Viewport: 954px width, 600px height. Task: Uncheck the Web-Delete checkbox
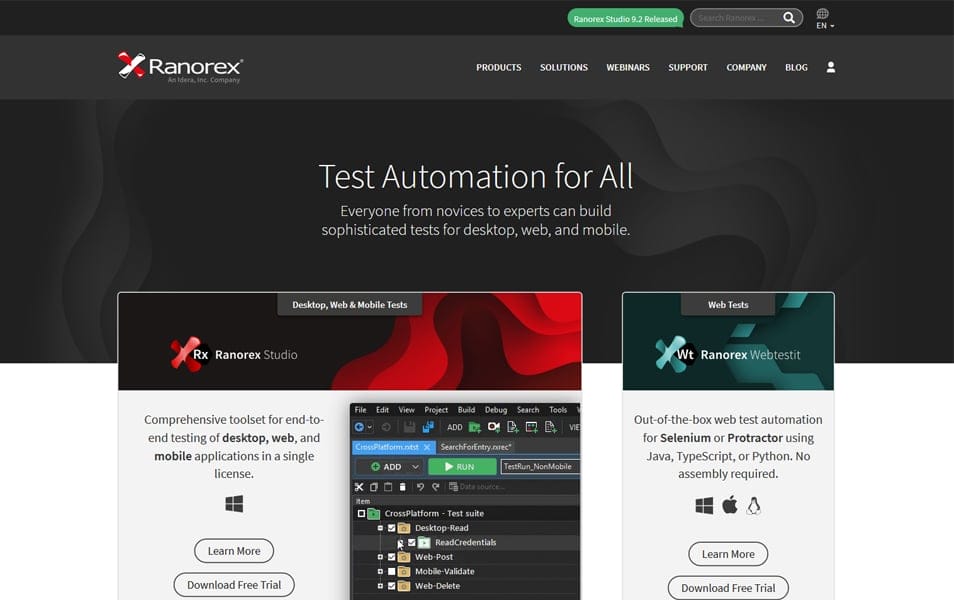(x=391, y=586)
